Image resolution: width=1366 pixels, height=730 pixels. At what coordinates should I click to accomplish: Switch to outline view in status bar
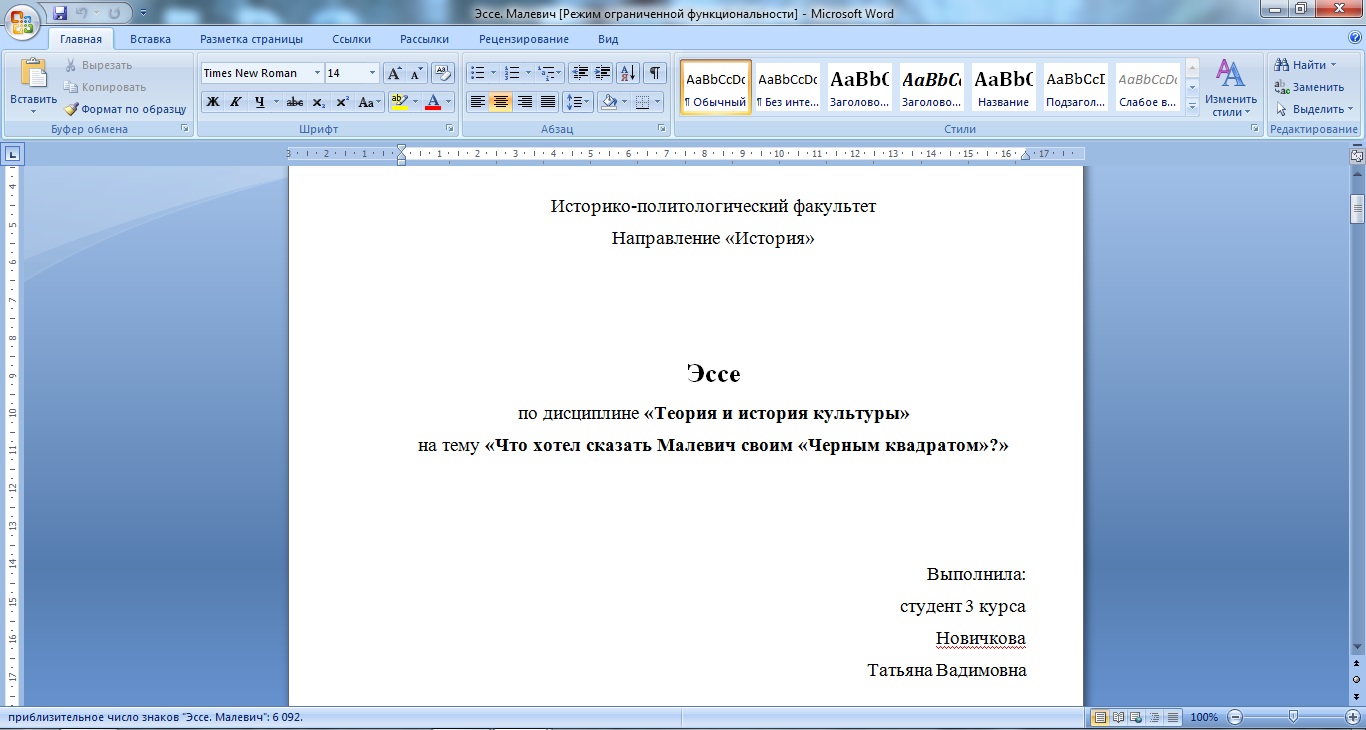pos(1154,717)
